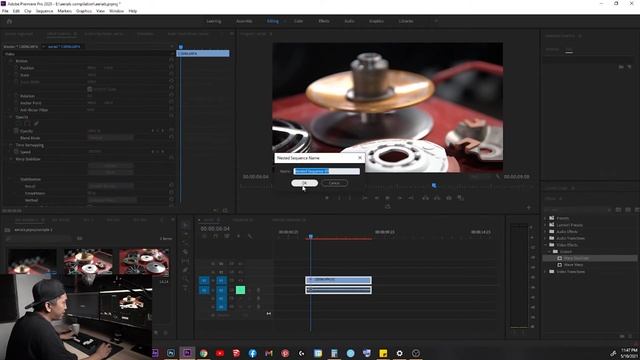Click the Extract button in Program monitor

tap(437, 198)
